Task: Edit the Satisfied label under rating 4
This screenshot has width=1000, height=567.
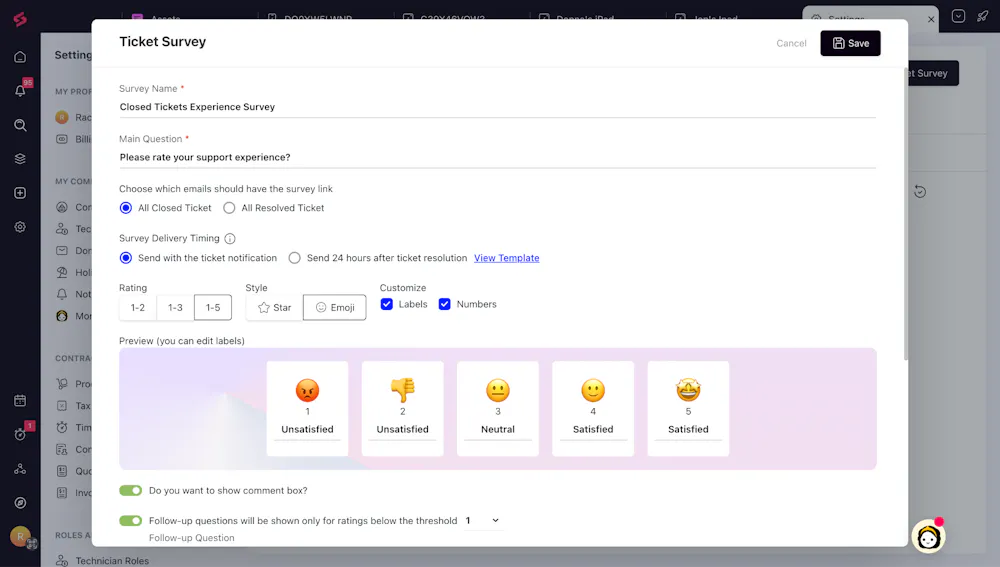Action: point(593,430)
